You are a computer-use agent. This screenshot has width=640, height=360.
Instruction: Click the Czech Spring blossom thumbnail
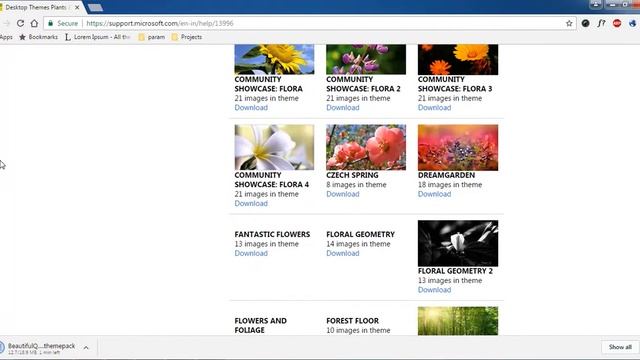(366, 147)
